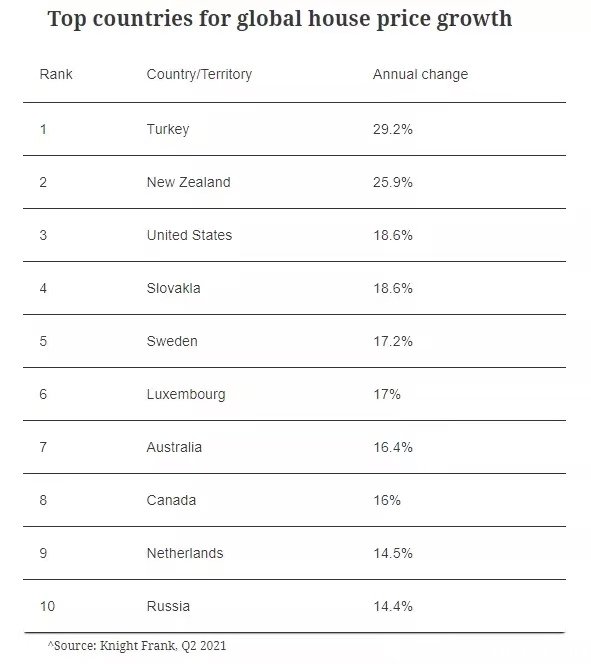
Task: Click the 17.2% annual change value
Action: [392, 341]
